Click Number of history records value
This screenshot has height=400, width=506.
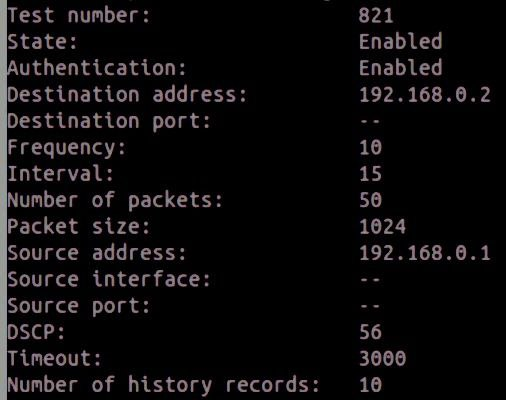[370, 385]
